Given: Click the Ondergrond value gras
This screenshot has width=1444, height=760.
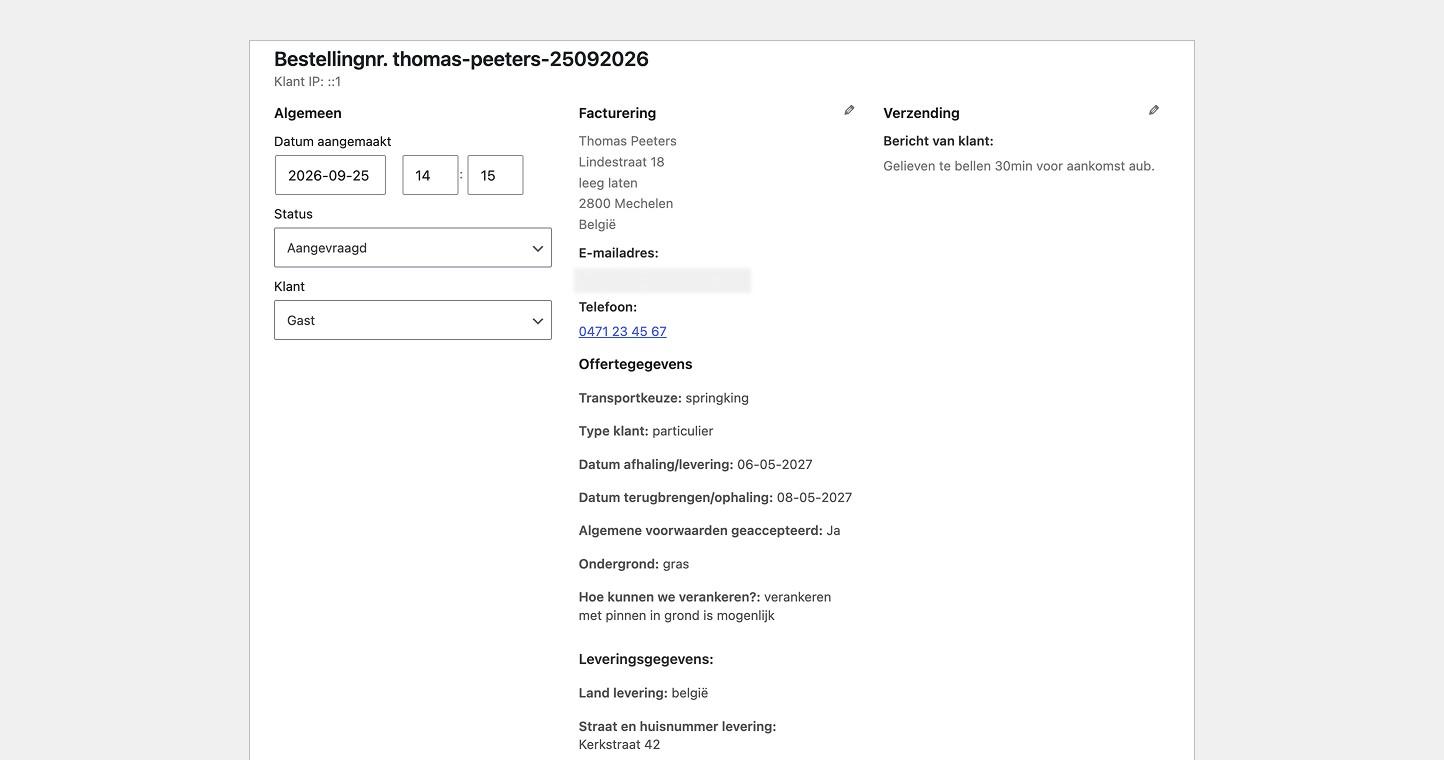Looking at the screenshot, I should 676,564.
